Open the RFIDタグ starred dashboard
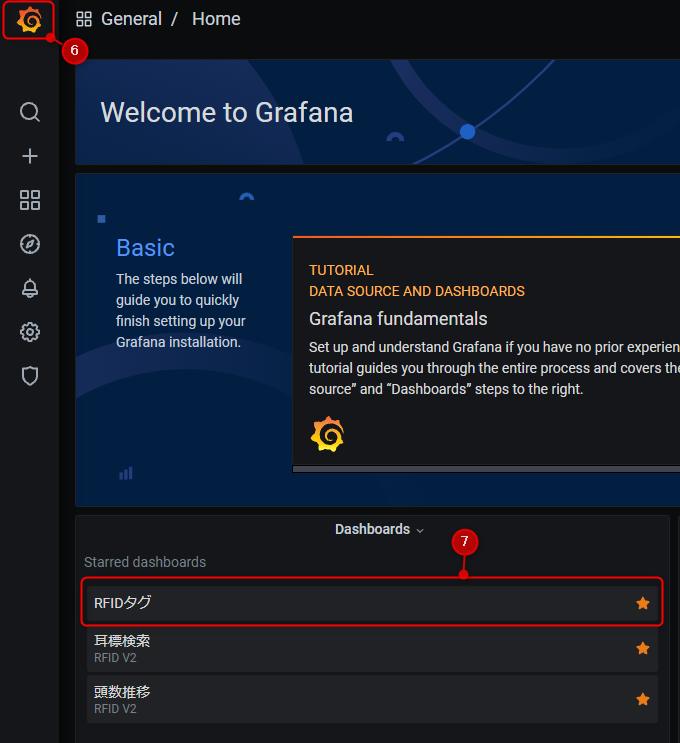Viewport: 680px width, 743px height. point(372,603)
